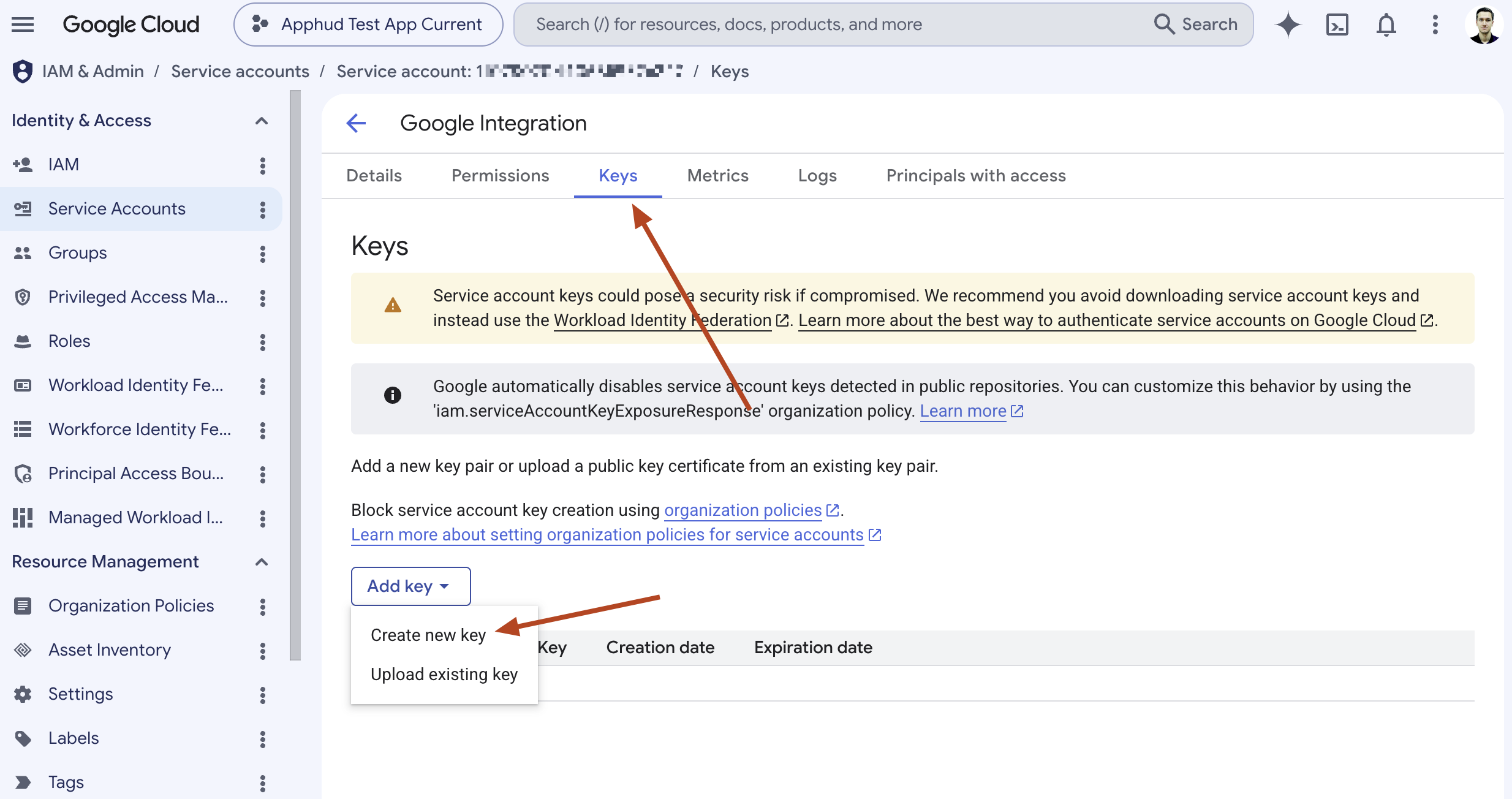
Task: Open more options for Roles item
Action: pos(263,341)
